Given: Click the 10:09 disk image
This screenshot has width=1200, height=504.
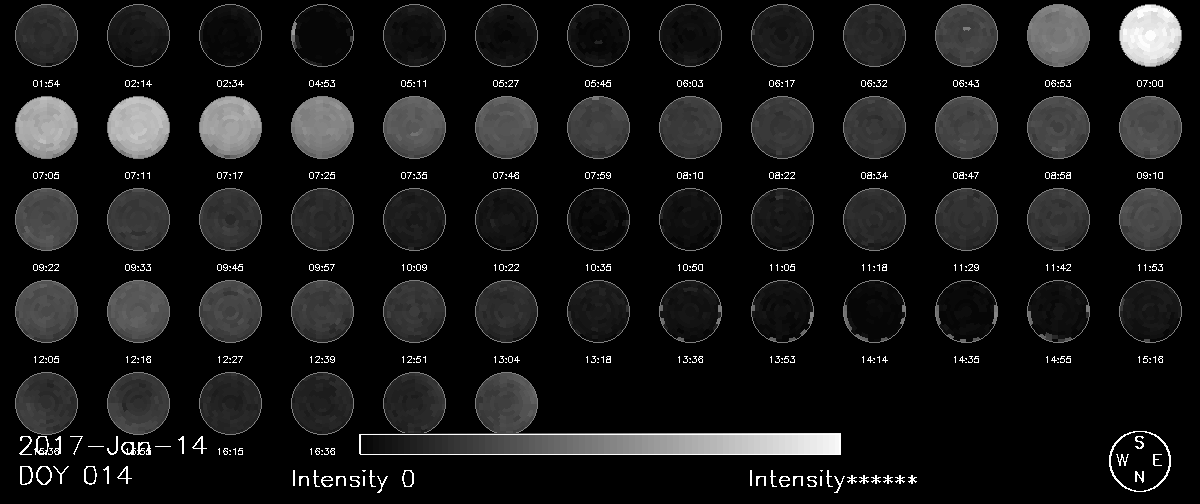Looking at the screenshot, I should pyautogui.click(x=414, y=219).
